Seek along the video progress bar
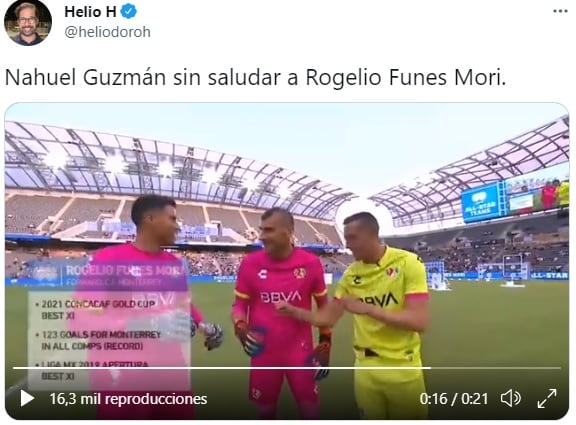The image size is (576, 425). [287, 368]
